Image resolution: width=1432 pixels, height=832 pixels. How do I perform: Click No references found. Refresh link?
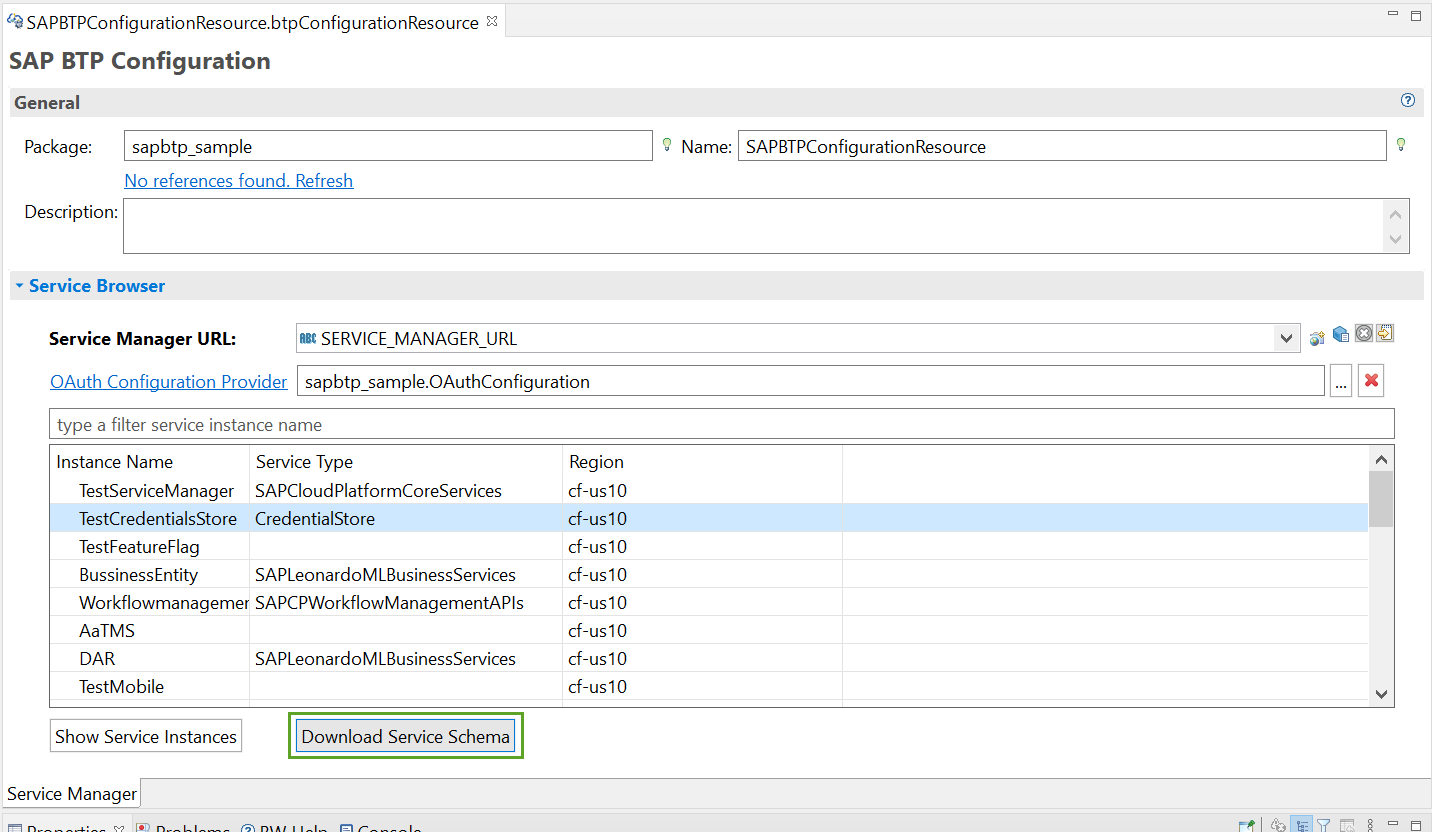point(238,181)
